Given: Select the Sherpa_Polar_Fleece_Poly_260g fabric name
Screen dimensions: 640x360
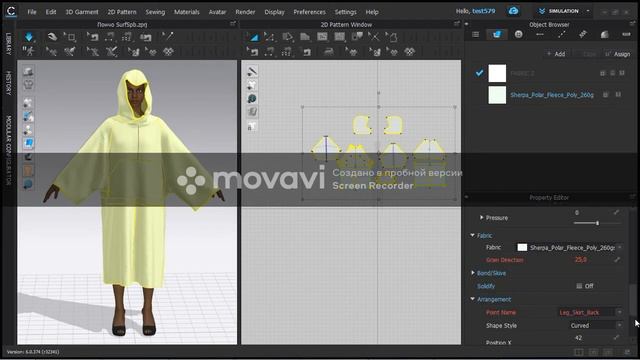Looking at the screenshot, I should pos(551,95).
